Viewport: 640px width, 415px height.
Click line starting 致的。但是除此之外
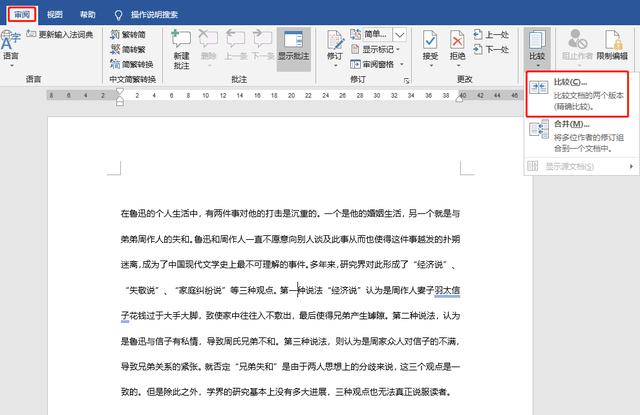click(x=286, y=392)
